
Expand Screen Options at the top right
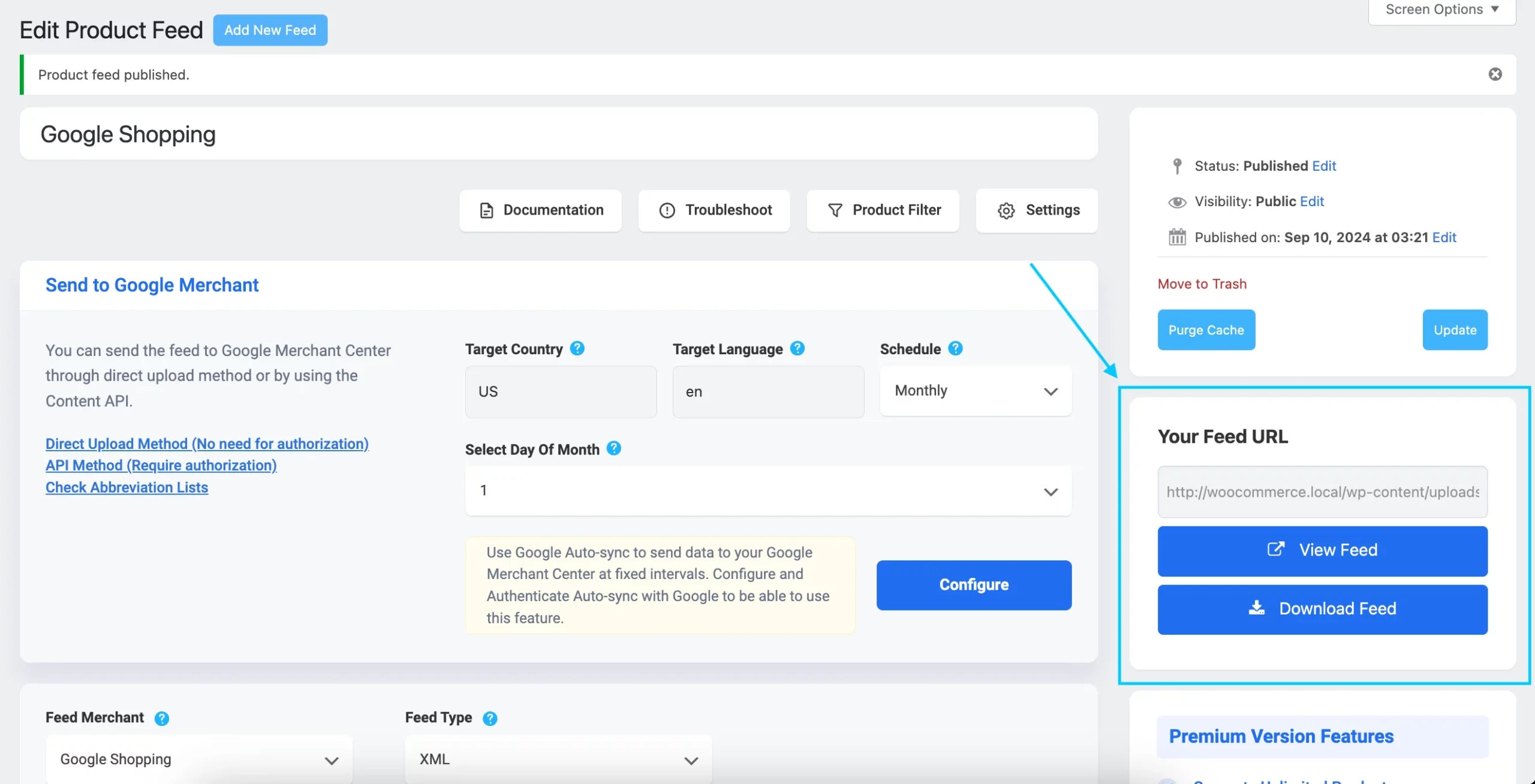click(1441, 10)
